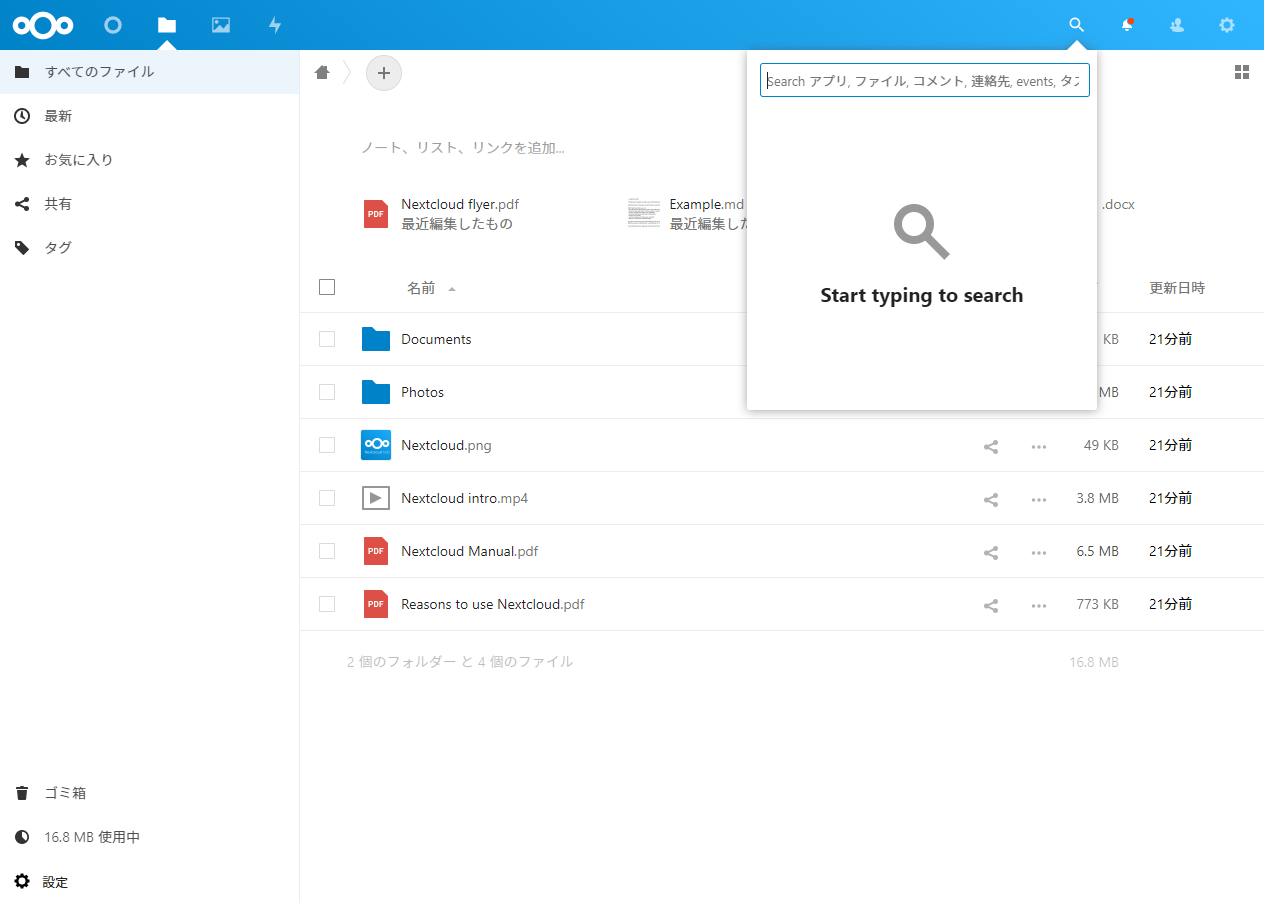Select すべてのファイル in sidebar

(x=149, y=72)
